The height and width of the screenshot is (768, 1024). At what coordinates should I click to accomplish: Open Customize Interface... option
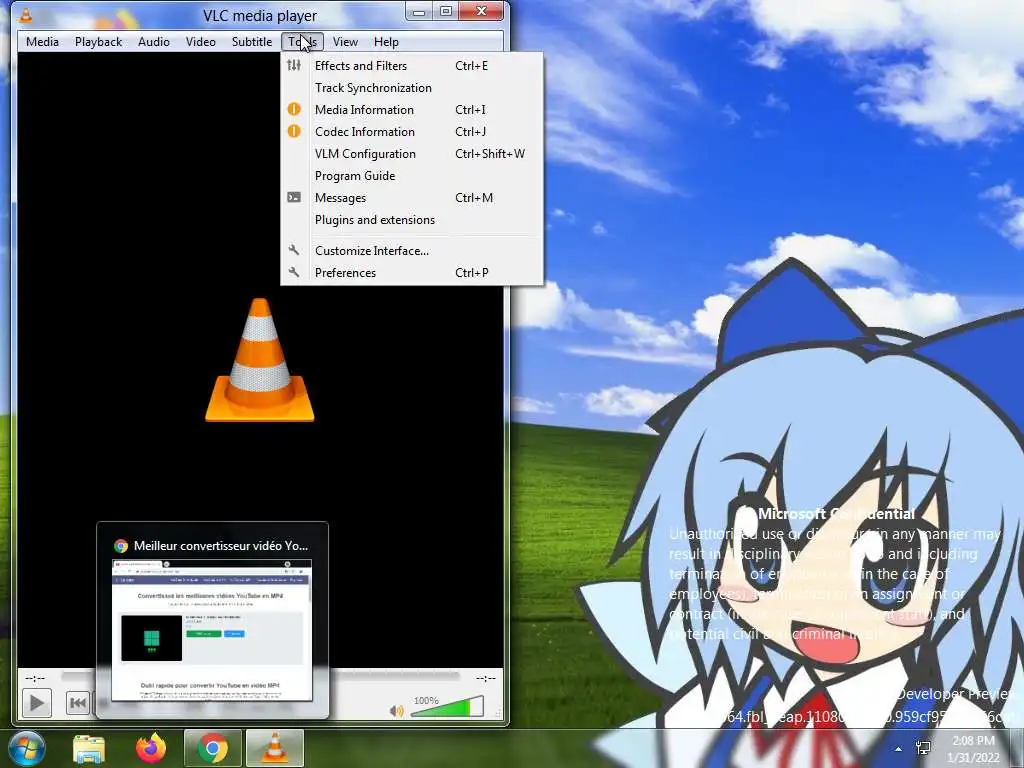tap(411, 250)
